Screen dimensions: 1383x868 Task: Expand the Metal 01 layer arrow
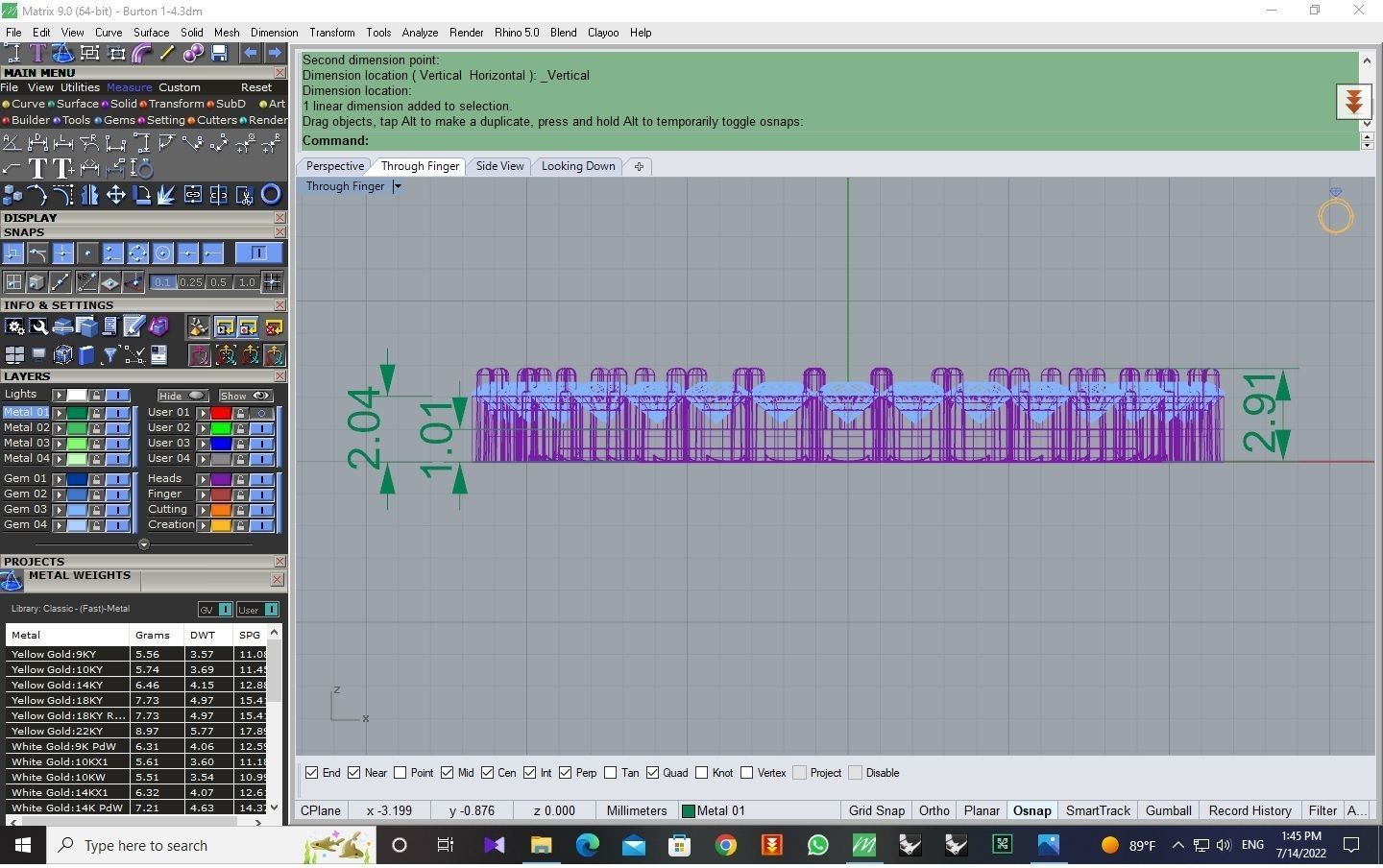point(59,413)
